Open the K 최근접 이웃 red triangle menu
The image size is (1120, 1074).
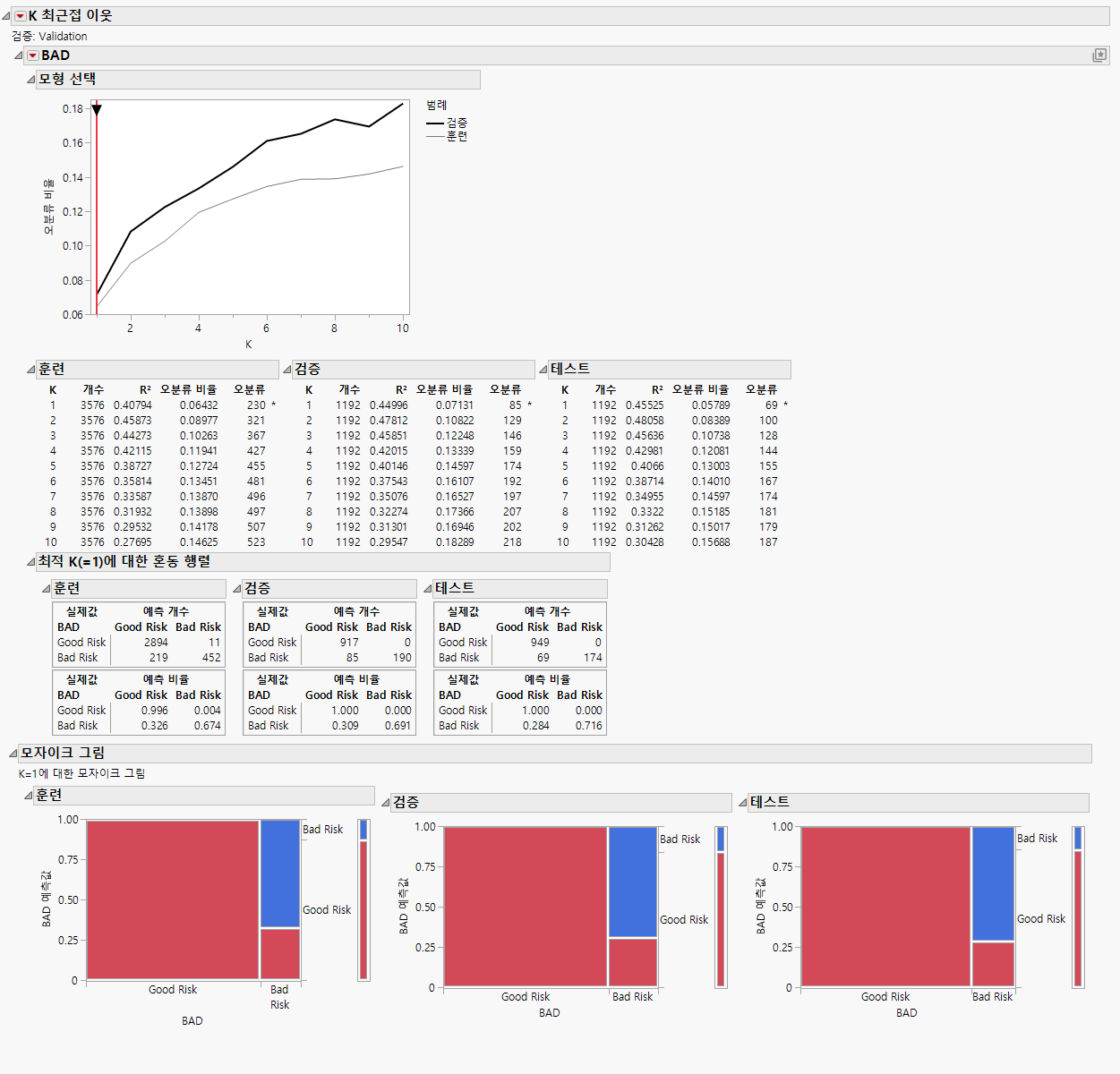coord(20,15)
